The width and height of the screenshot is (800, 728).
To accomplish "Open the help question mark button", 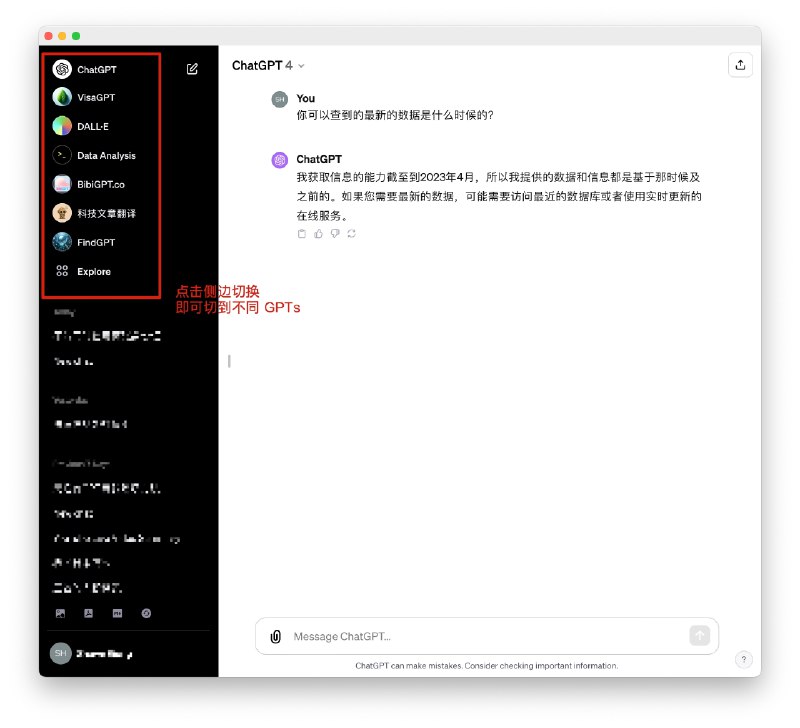I will point(744,659).
